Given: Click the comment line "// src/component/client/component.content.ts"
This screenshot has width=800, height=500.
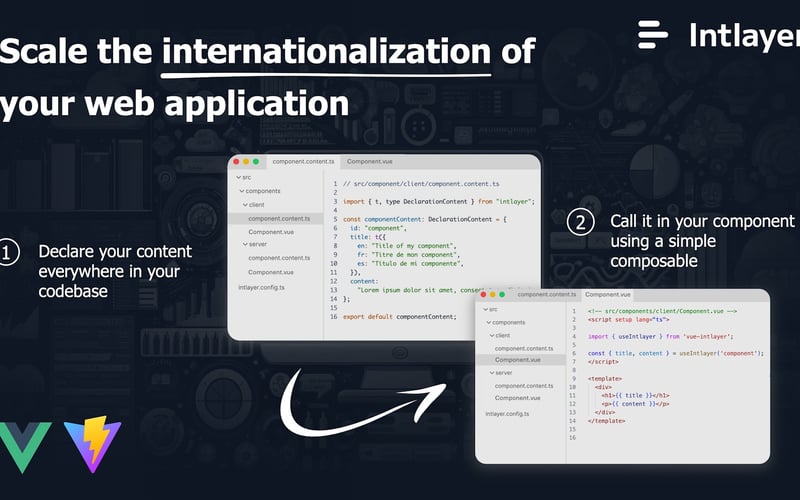Looking at the screenshot, I should pos(421,184).
